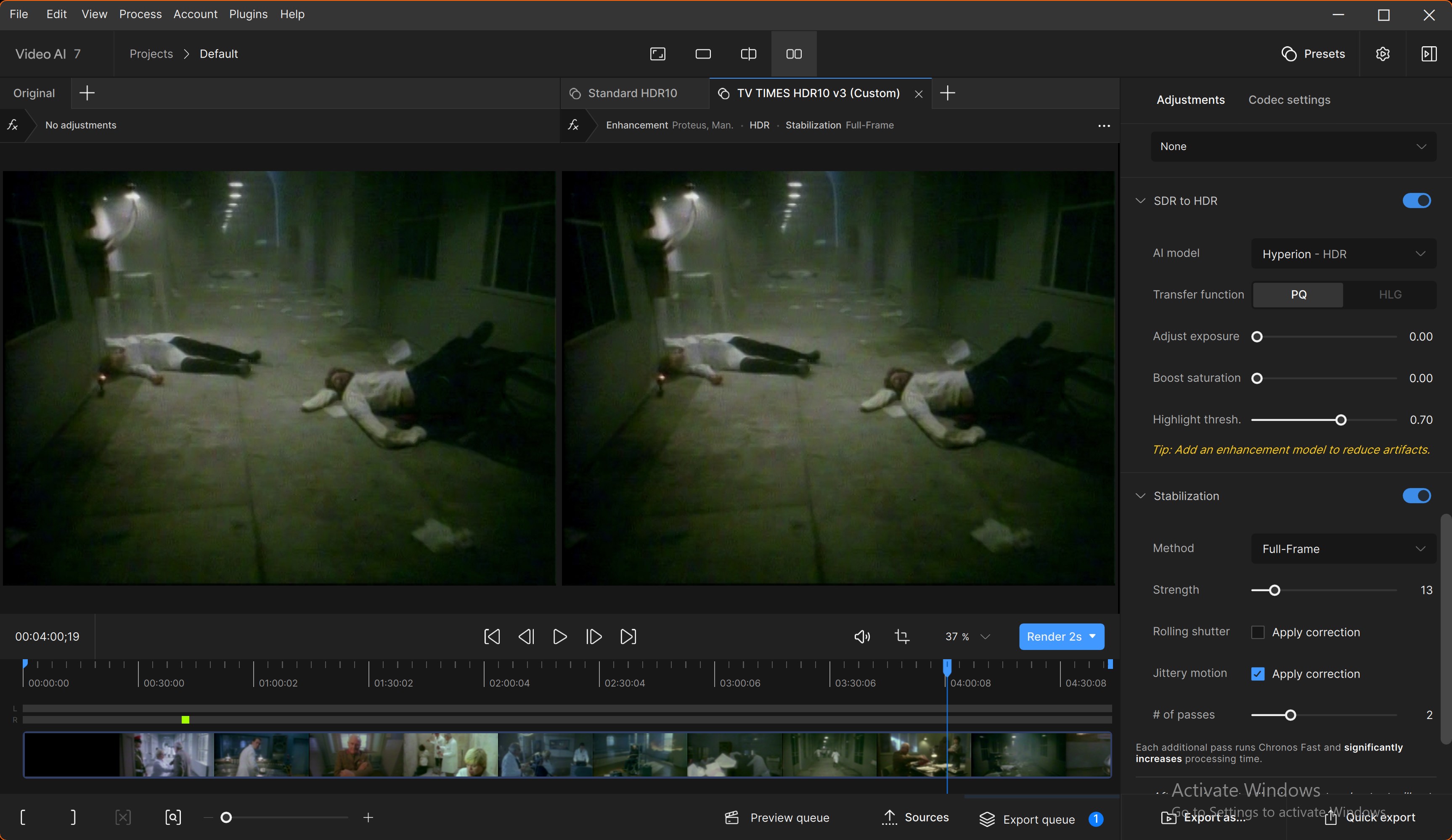
Task: Add new output next to Original
Action: tap(87, 92)
